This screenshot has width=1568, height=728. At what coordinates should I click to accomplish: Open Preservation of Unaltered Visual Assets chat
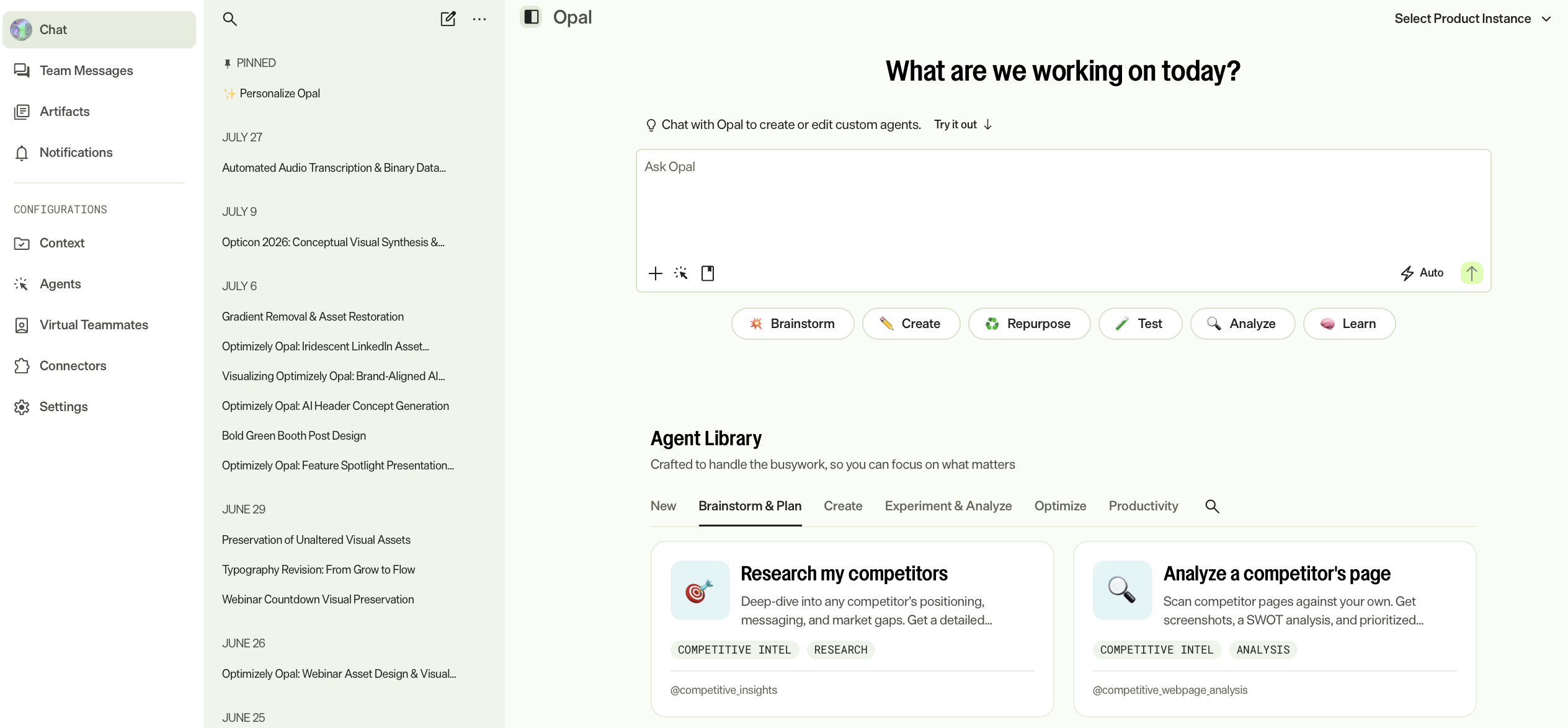click(316, 540)
